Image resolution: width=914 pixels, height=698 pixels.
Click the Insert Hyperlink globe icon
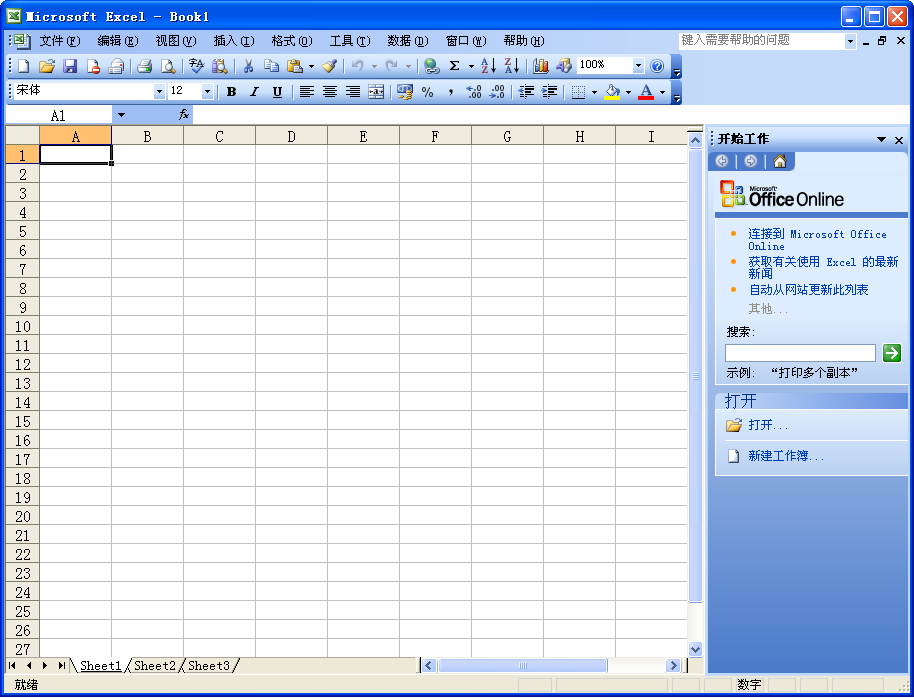click(431, 66)
